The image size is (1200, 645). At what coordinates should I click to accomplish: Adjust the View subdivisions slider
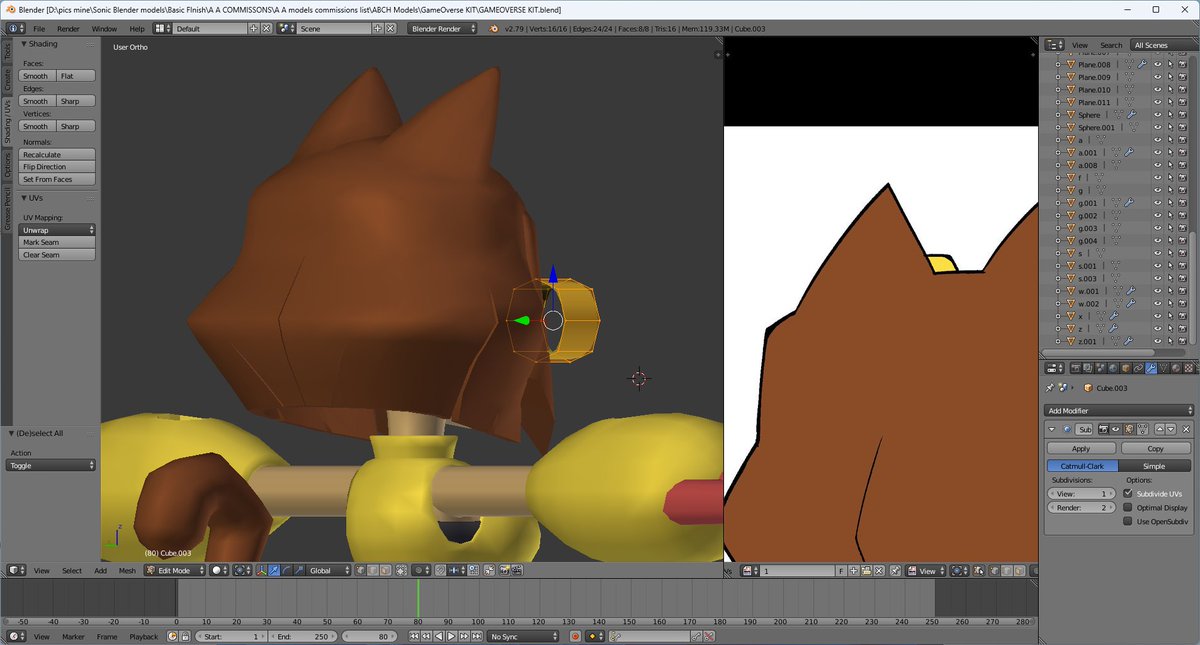1081,493
